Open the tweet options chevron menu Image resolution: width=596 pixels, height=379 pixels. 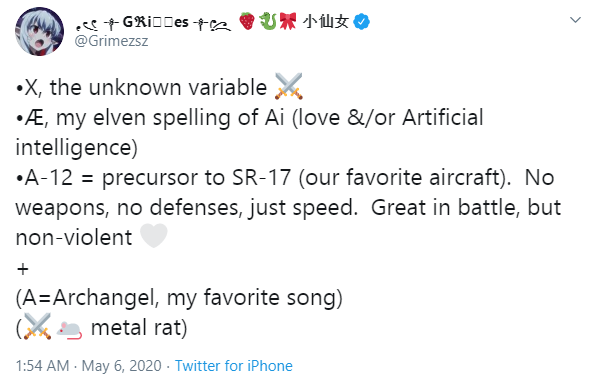pos(576,20)
